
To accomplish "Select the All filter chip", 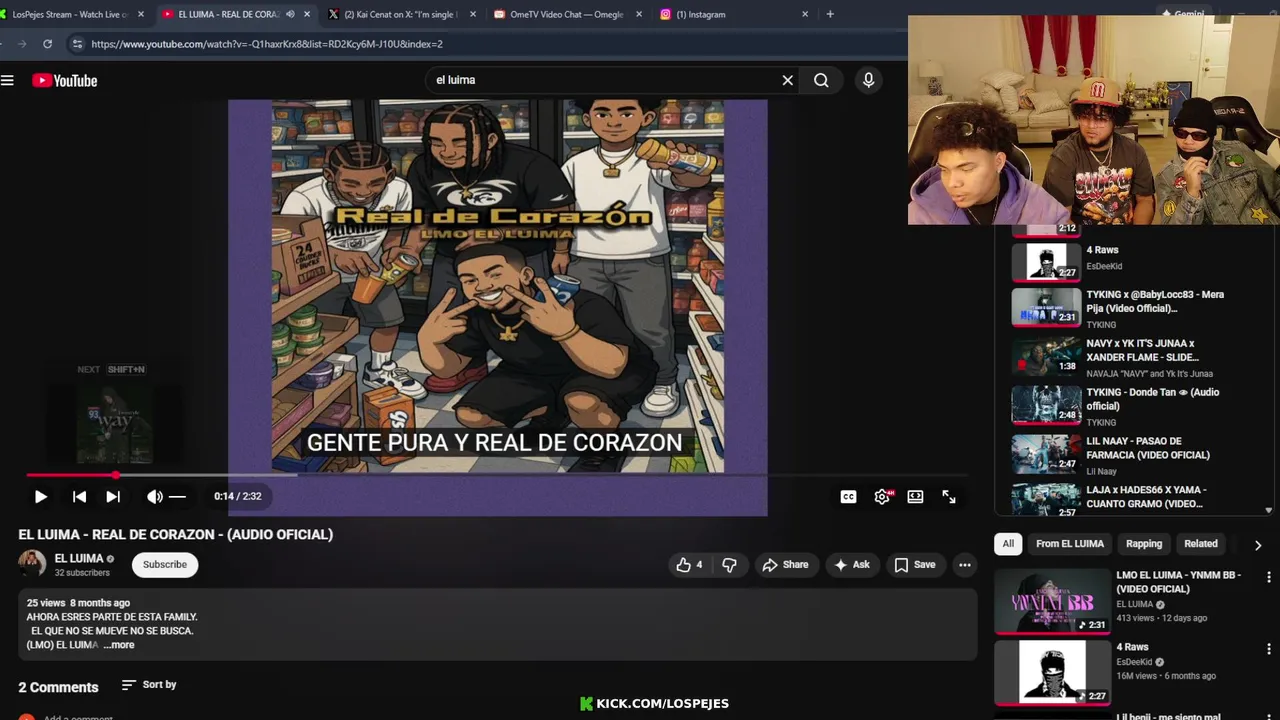I will coord(1008,544).
